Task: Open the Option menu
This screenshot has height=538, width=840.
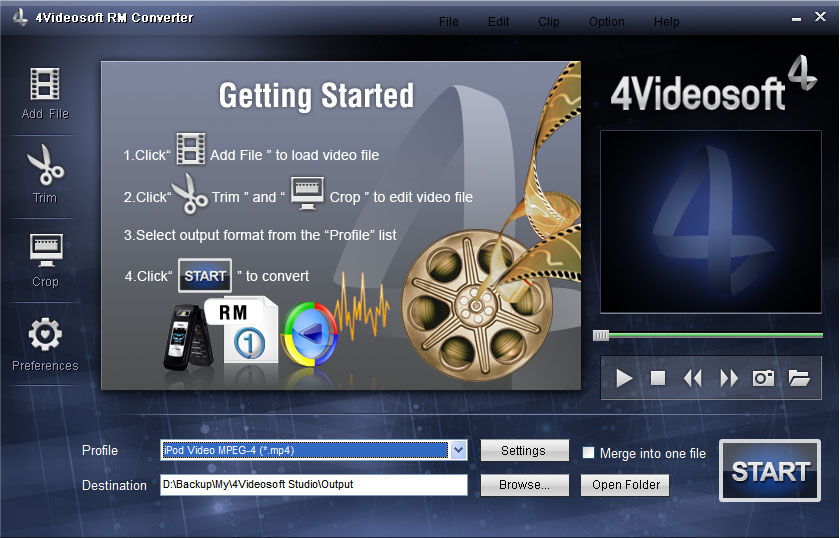Action: tap(606, 22)
